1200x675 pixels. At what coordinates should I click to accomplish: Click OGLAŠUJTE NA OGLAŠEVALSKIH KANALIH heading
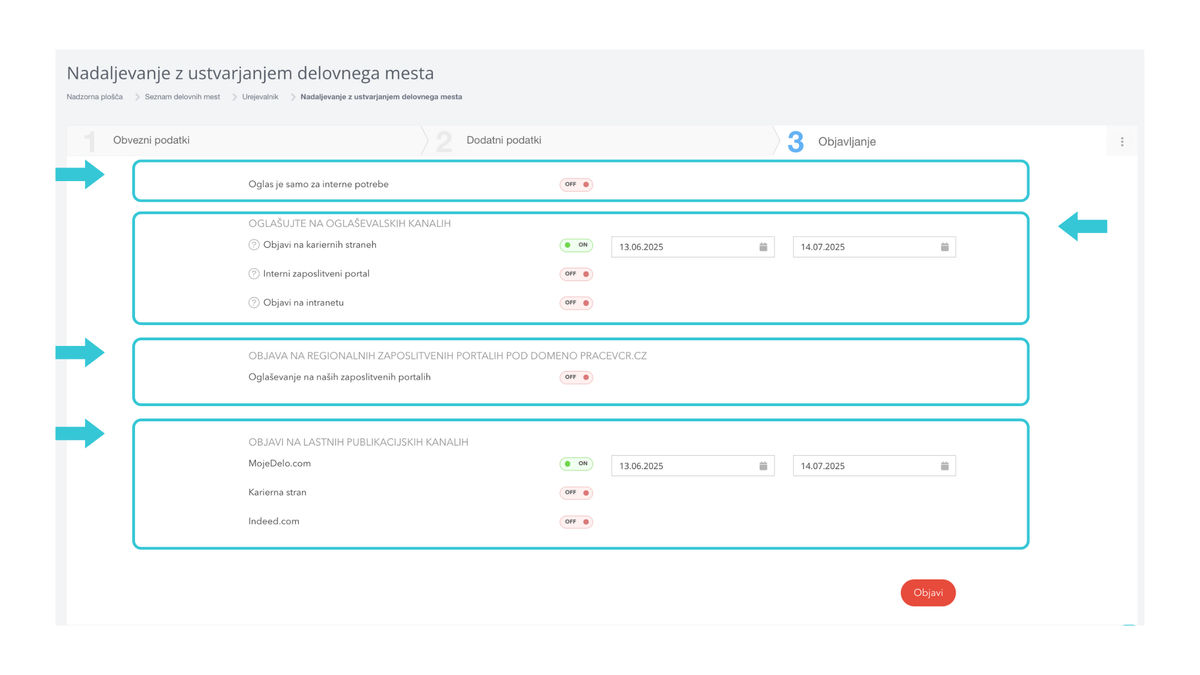pyautogui.click(x=349, y=224)
